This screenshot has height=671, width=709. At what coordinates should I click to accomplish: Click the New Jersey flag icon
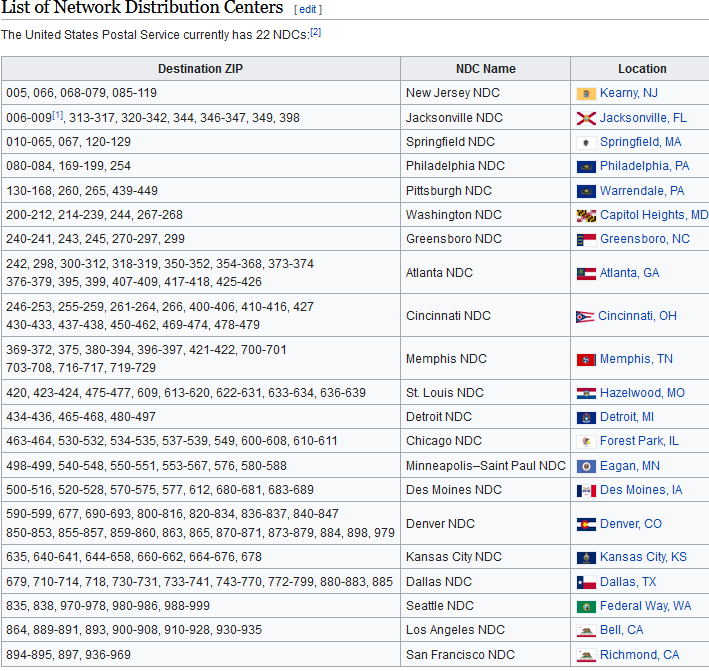pos(586,93)
